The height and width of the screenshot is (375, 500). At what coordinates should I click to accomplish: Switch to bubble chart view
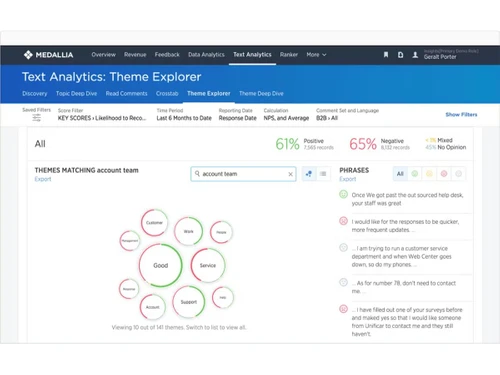pos(309,174)
